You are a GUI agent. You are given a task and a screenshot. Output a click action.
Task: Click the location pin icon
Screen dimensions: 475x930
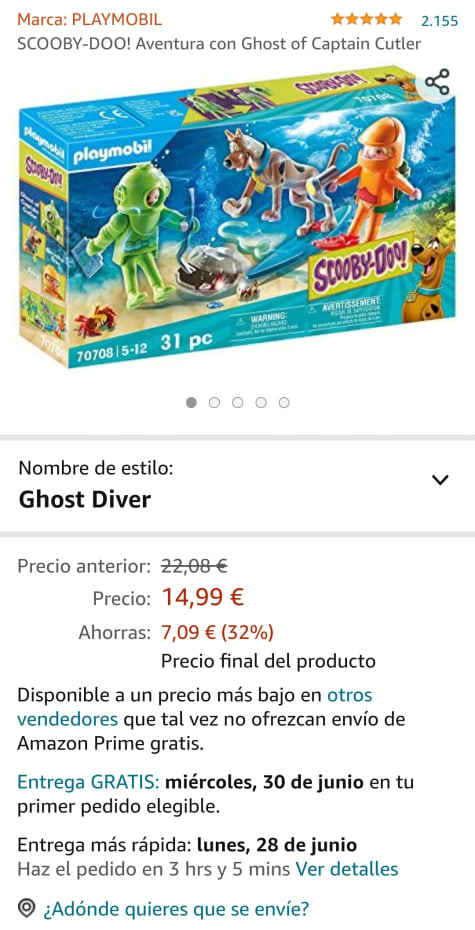26,907
